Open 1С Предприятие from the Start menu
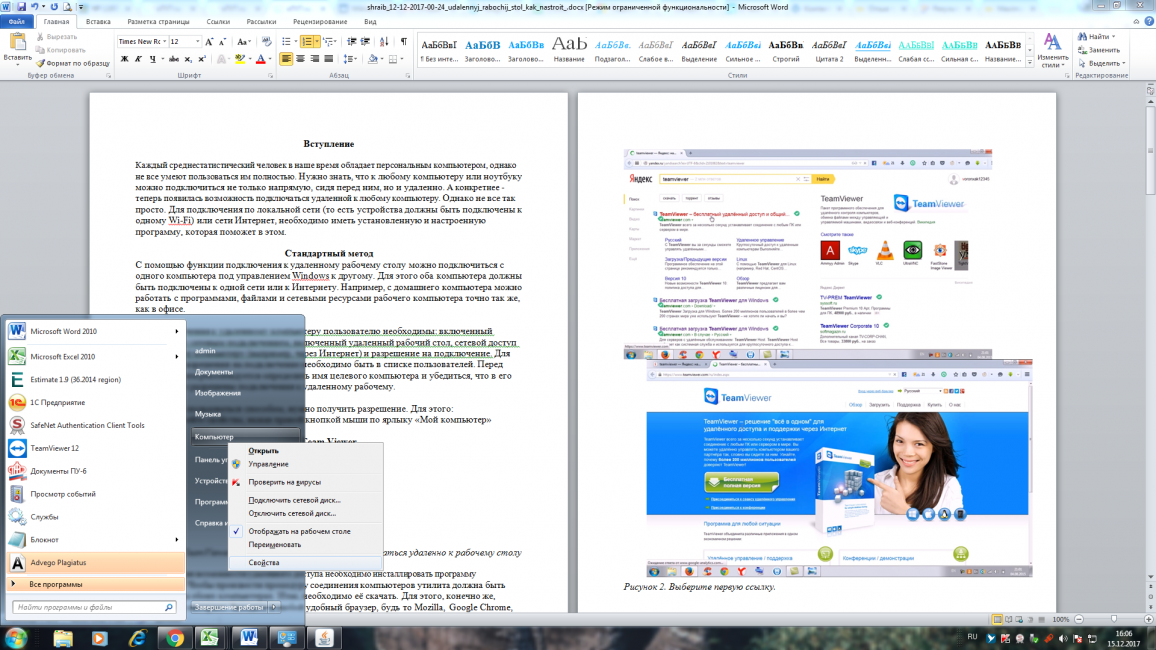The height and width of the screenshot is (650, 1156). point(94,402)
